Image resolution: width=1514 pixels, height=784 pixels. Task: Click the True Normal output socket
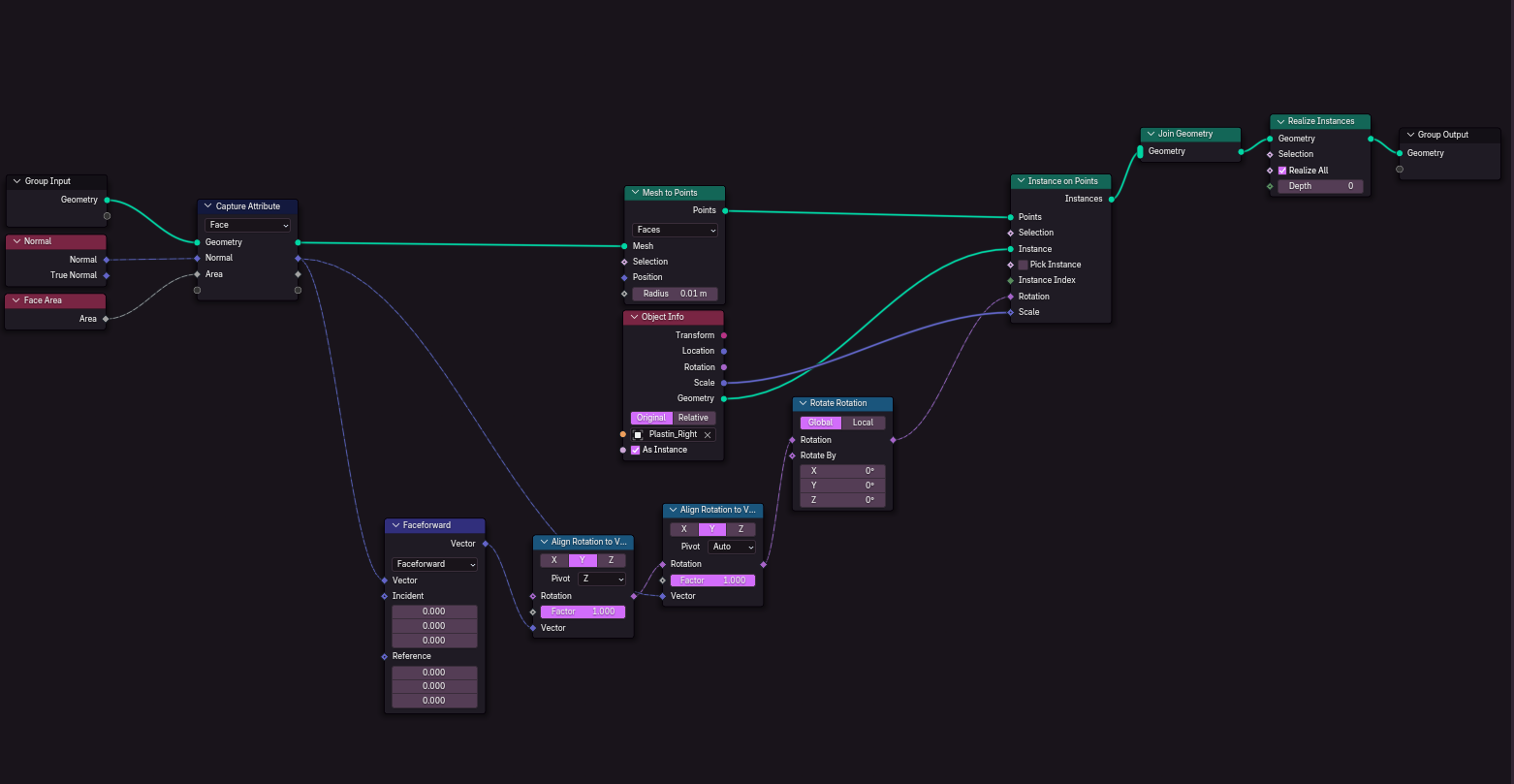pyautogui.click(x=107, y=275)
